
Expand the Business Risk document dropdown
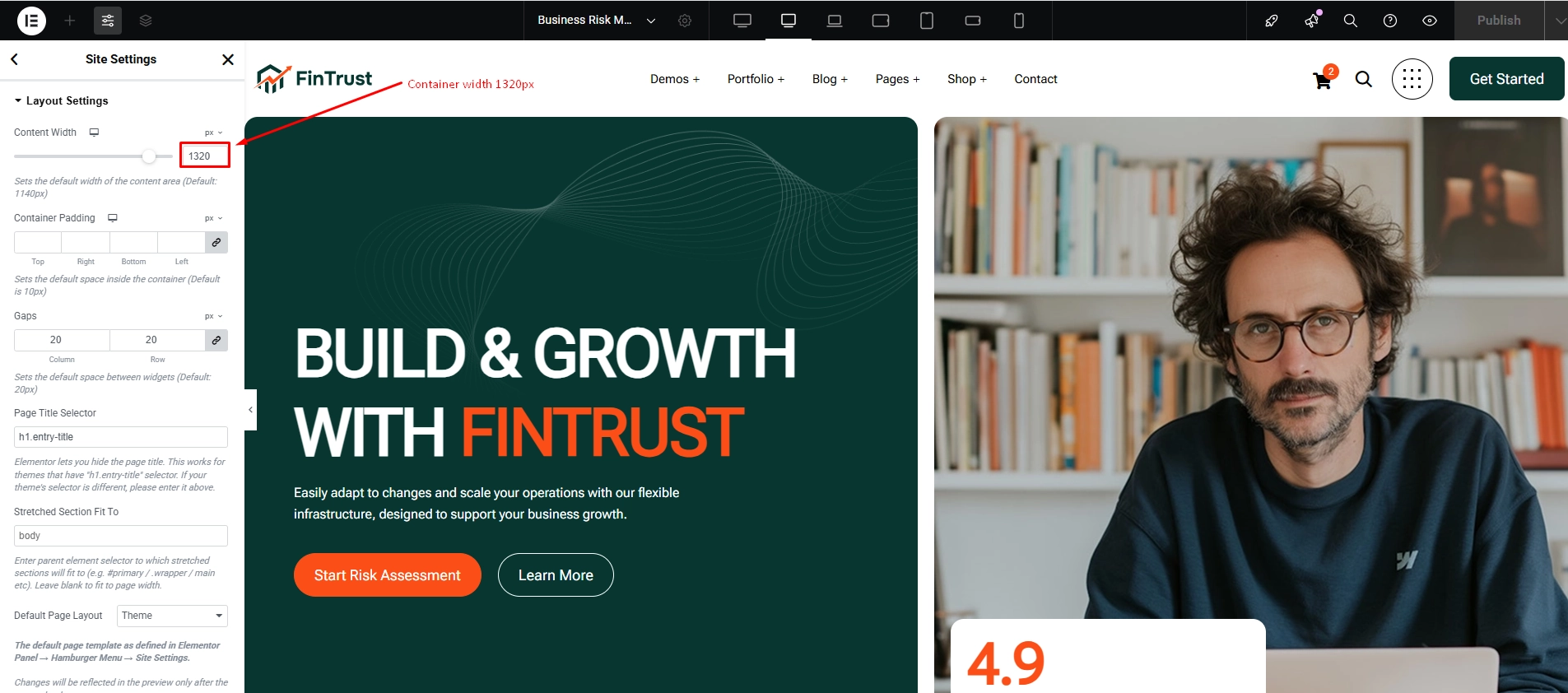coord(651,21)
